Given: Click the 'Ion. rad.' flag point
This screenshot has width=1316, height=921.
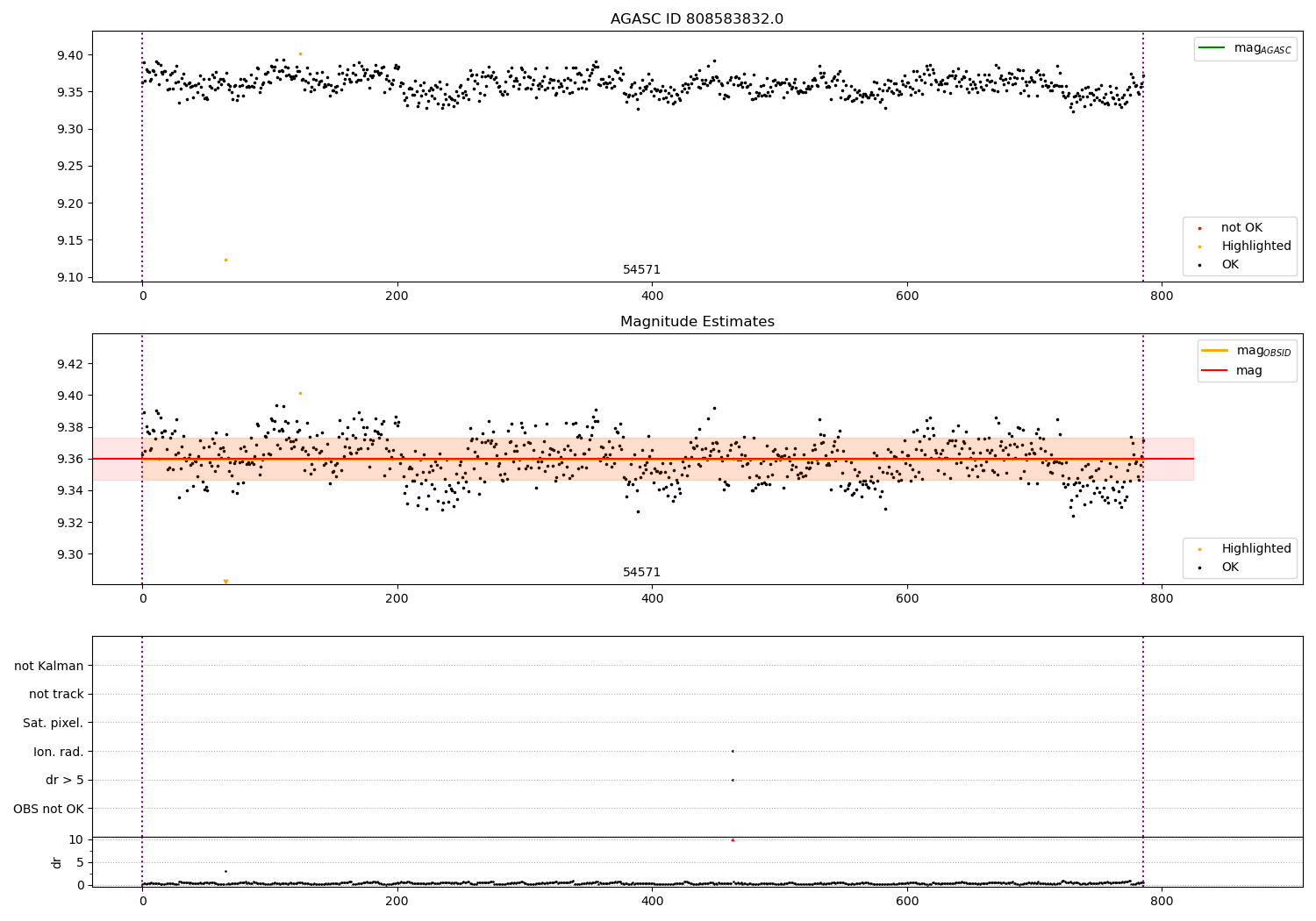Looking at the screenshot, I should point(733,751).
